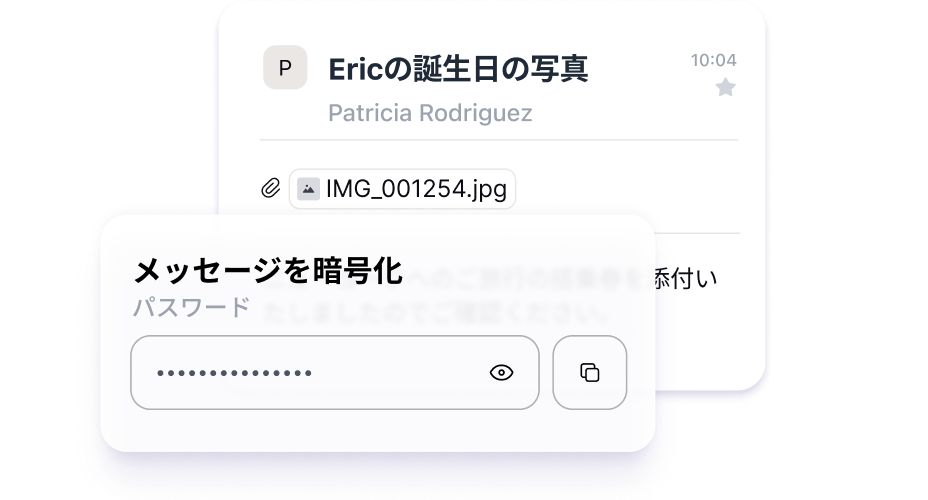
Task: Open the IMG_001254.jpg attachment
Action: click(402, 189)
